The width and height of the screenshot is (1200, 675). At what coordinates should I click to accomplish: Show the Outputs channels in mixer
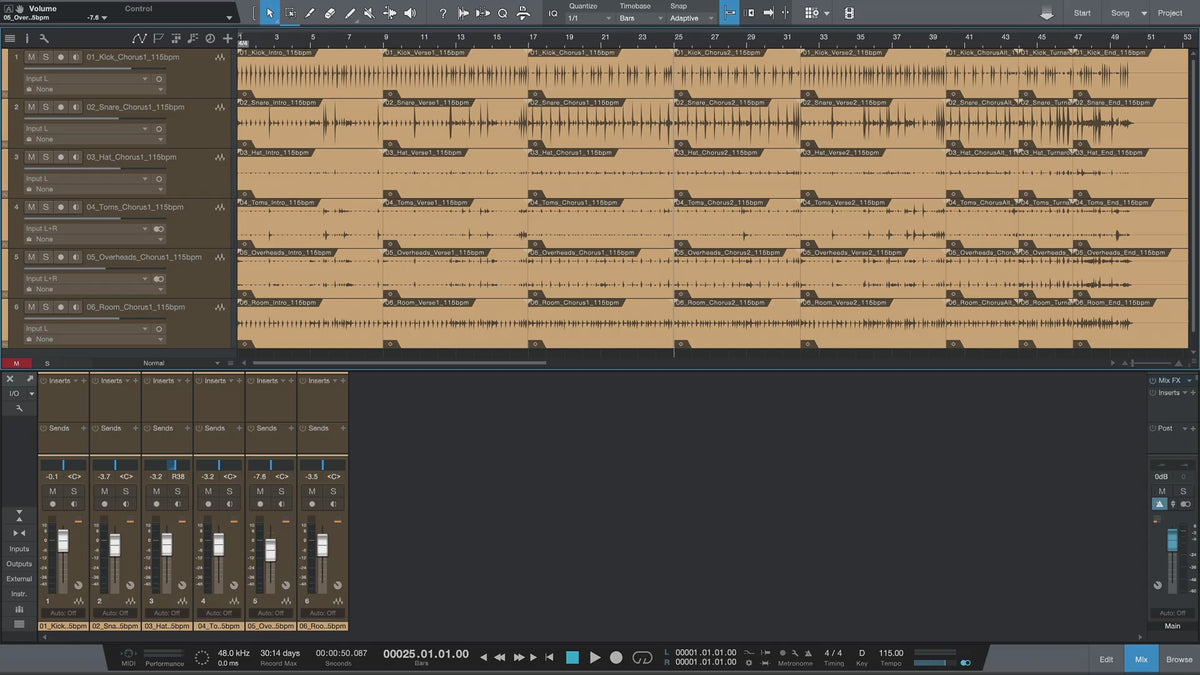click(19, 564)
